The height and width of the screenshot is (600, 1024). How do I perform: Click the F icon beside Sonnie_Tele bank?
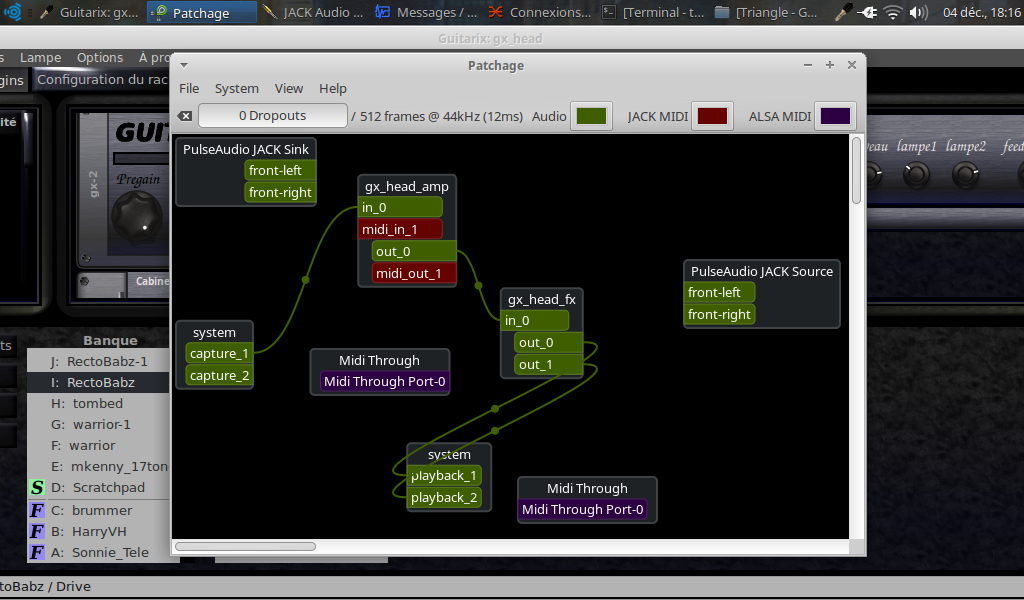pyautogui.click(x=37, y=552)
